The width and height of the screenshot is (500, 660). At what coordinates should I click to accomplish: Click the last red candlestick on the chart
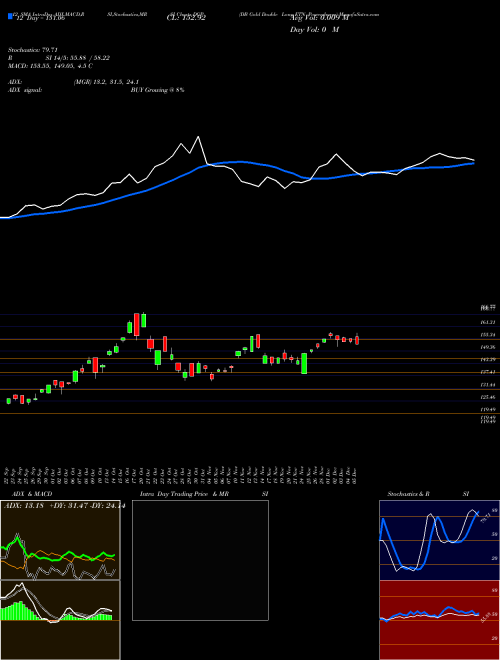point(357,340)
